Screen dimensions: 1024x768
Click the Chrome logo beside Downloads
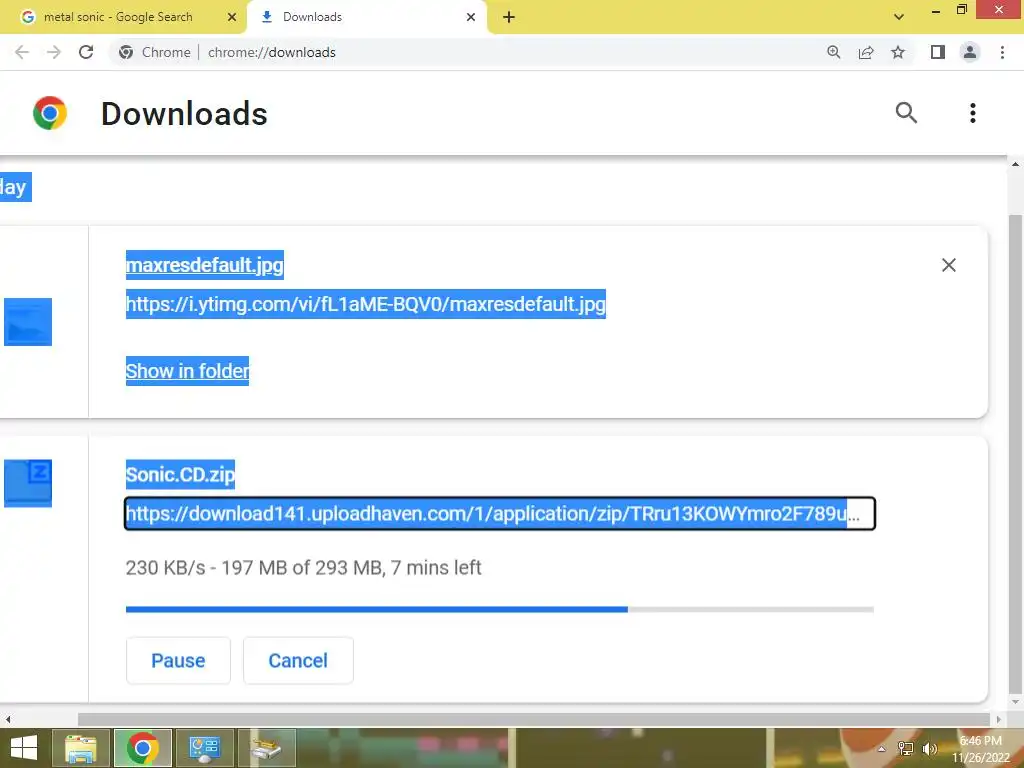(x=50, y=113)
